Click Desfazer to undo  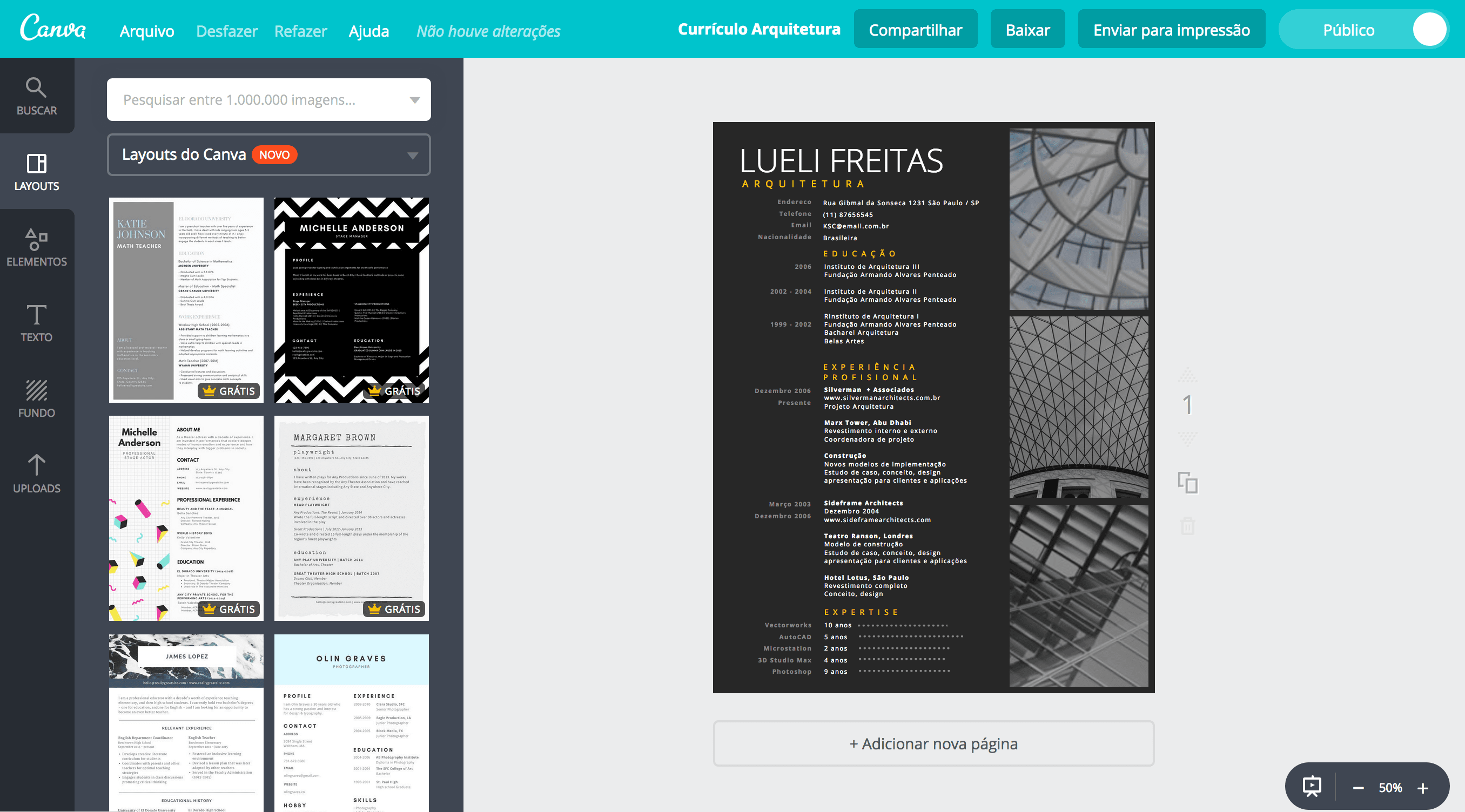point(227,31)
